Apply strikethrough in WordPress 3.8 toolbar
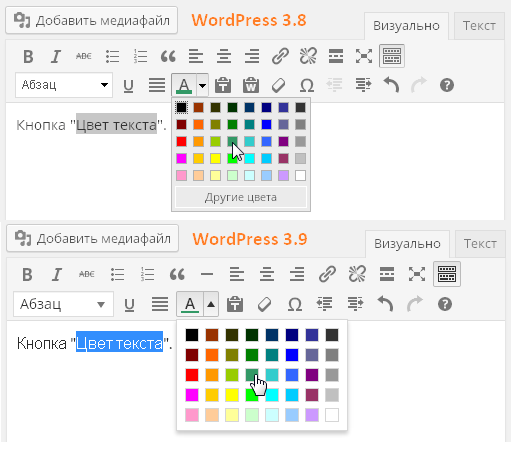 pyautogui.click(x=84, y=56)
